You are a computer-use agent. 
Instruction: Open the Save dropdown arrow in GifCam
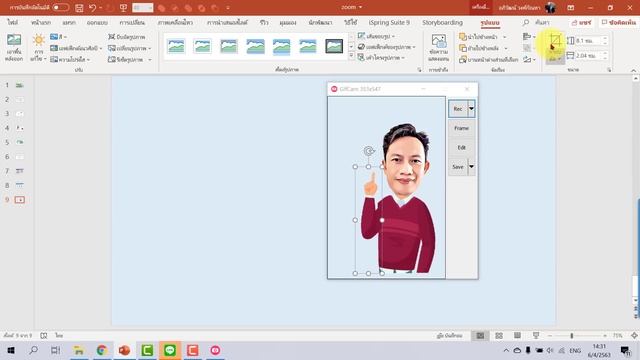pos(471,167)
